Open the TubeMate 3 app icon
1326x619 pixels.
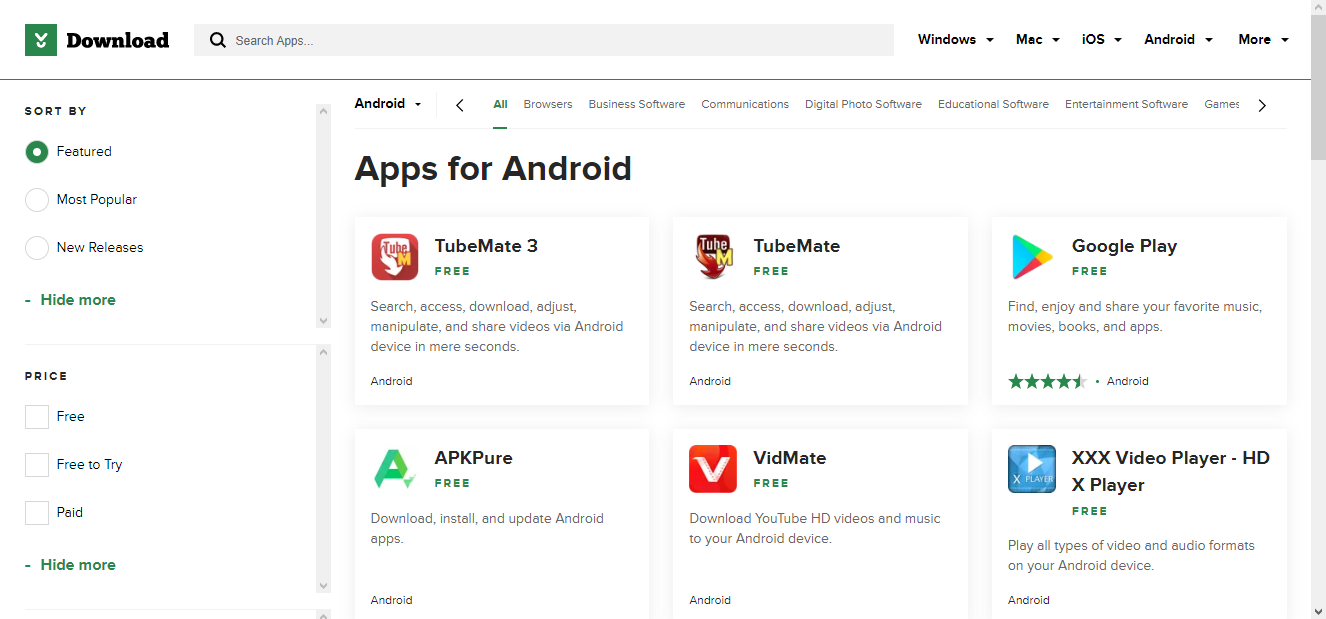tap(395, 257)
